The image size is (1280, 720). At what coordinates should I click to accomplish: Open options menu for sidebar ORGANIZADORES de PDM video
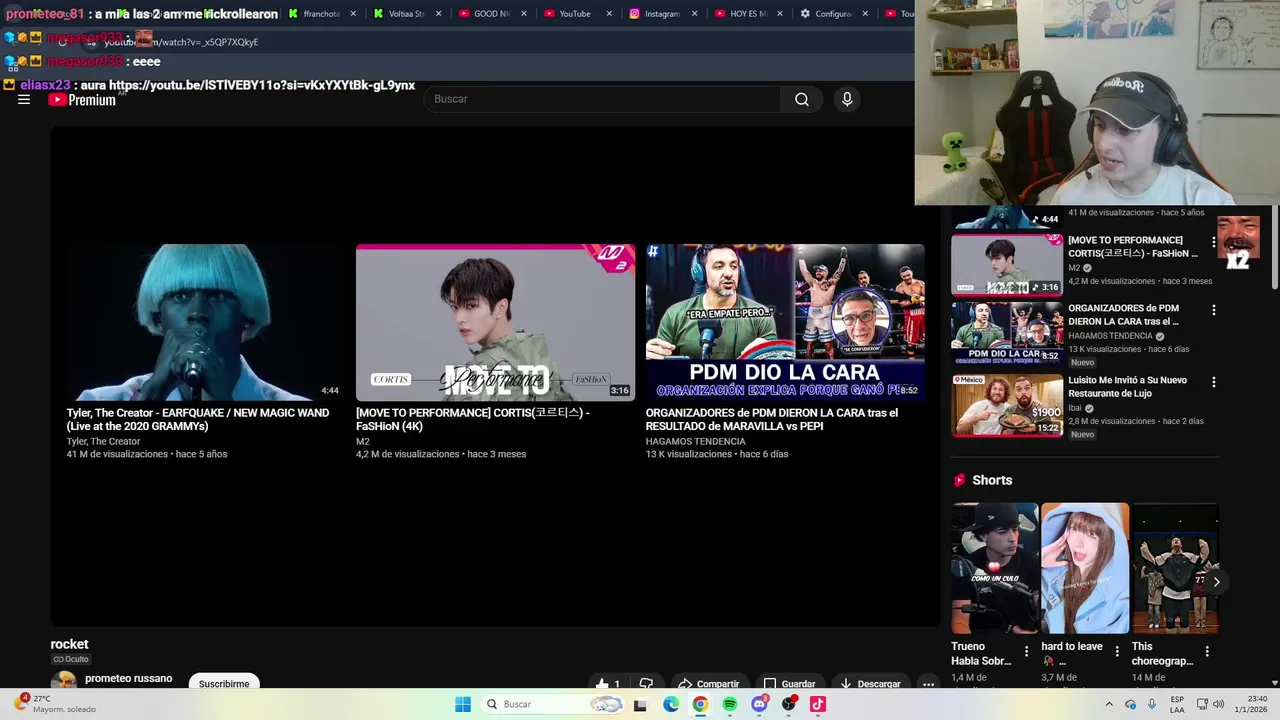(x=1214, y=310)
